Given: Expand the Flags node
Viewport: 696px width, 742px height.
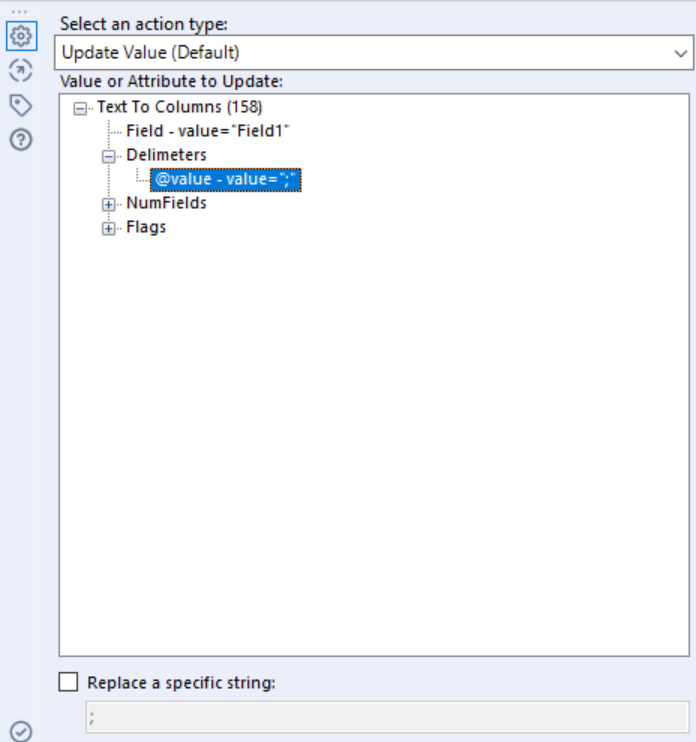Looking at the screenshot, I should tap(109, 229).
